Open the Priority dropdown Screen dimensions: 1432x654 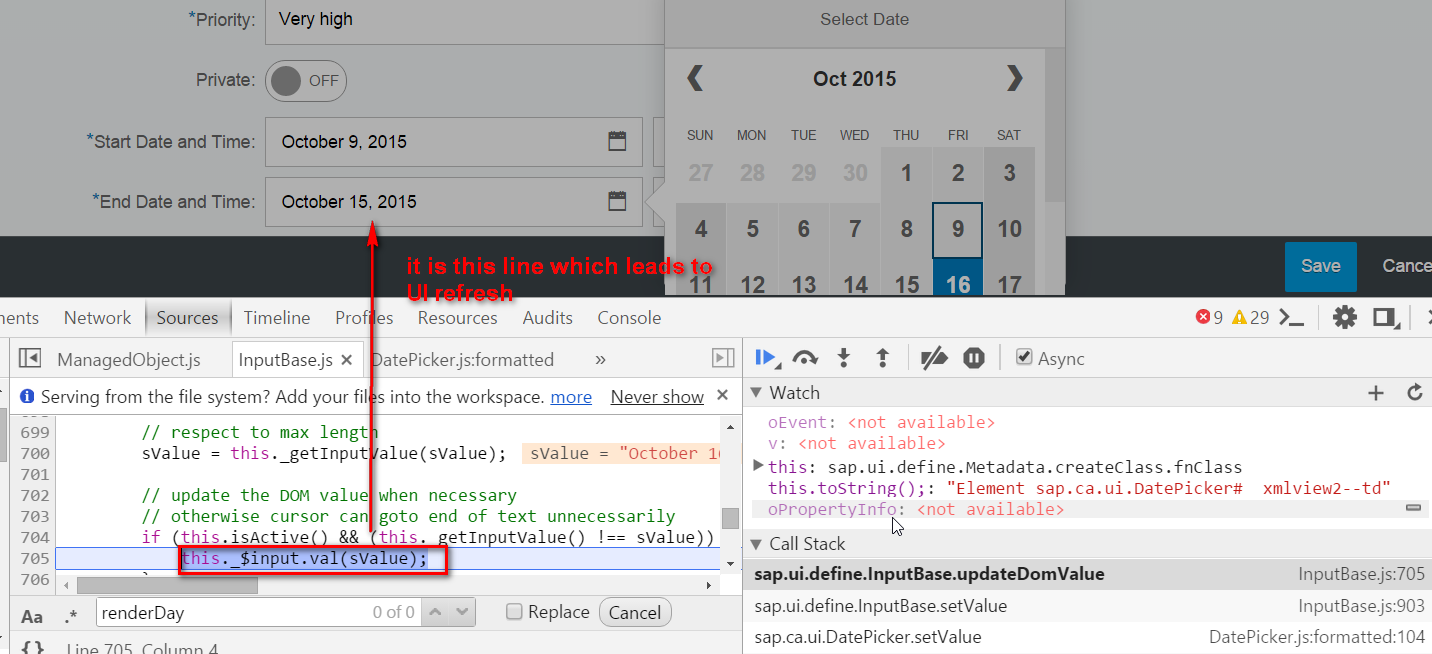click(464, 19)
